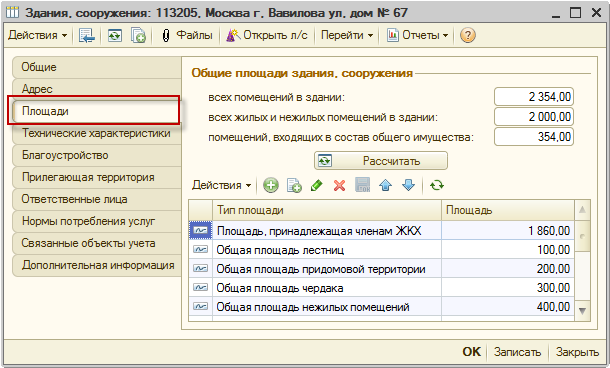Click the row icon beside Общая площадь чердака

tap(200, 287)
